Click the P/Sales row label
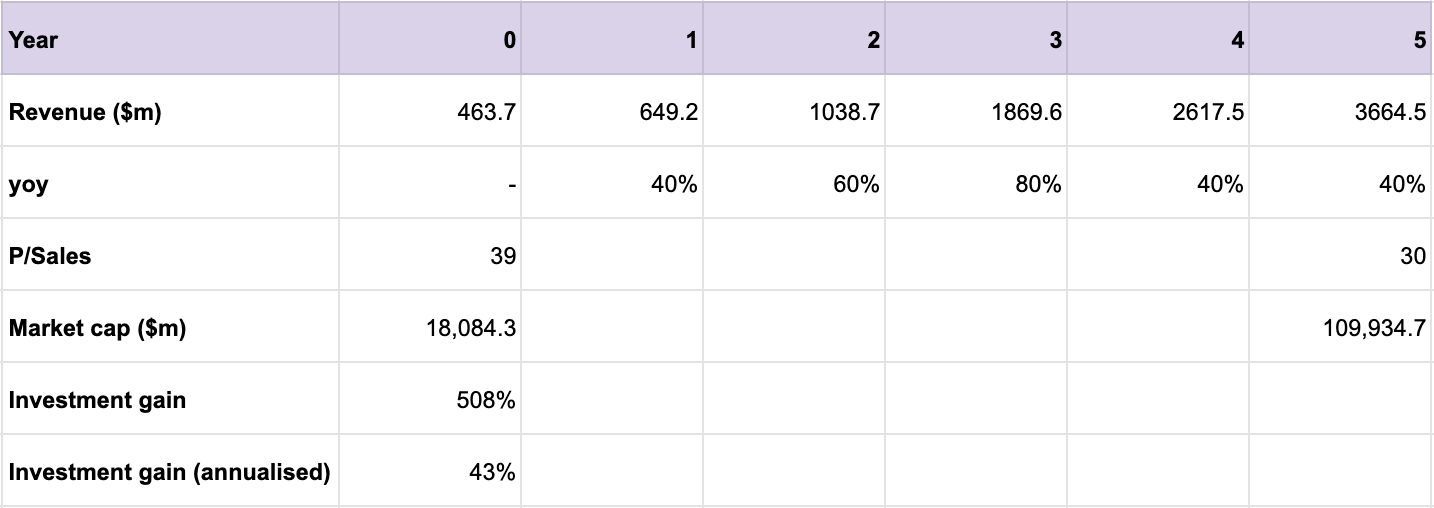 (x=170, y=256)
